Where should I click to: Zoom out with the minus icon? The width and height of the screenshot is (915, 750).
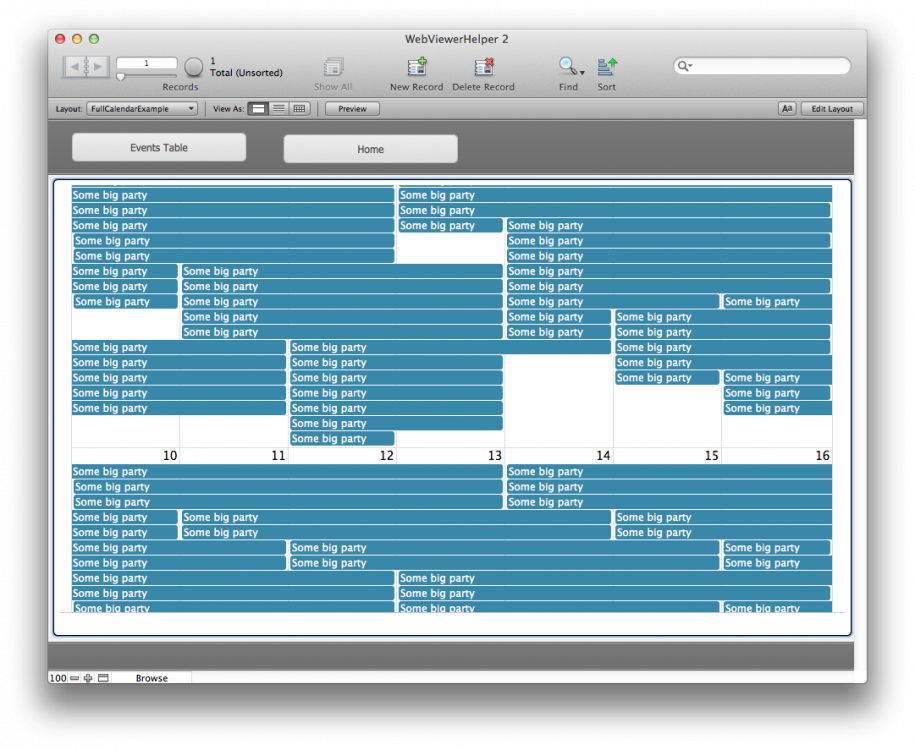tap(74, 678)
